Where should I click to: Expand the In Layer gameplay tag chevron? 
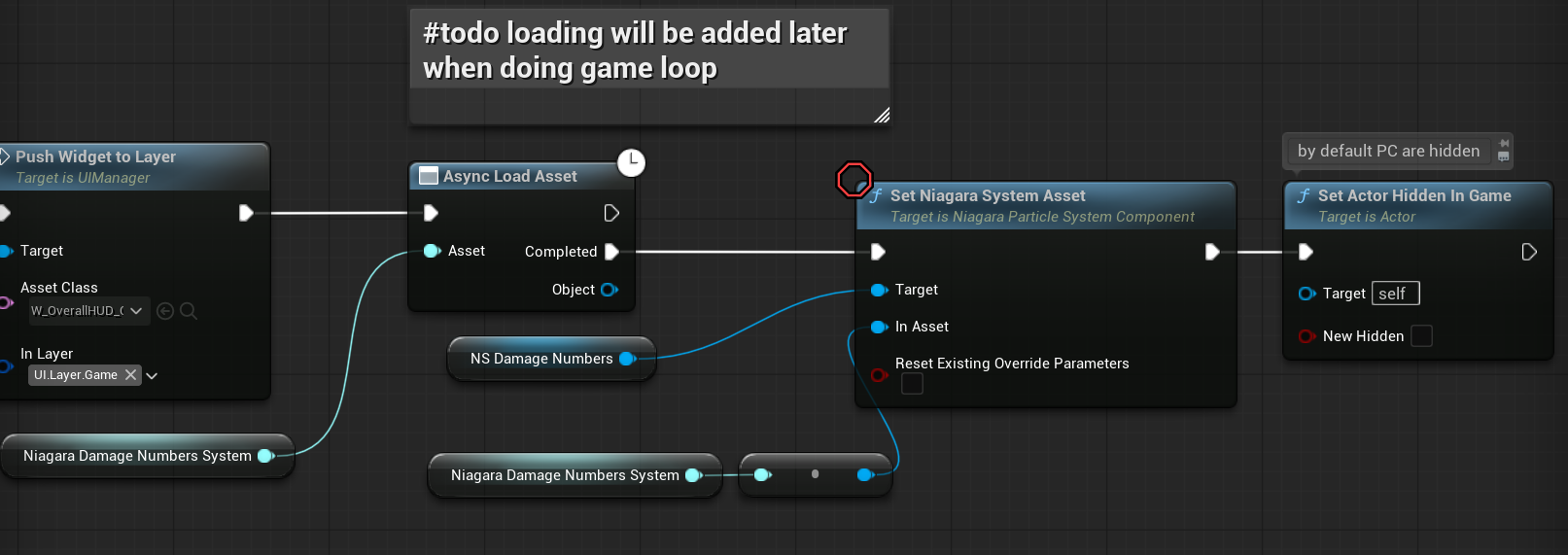tap(153, 375)
